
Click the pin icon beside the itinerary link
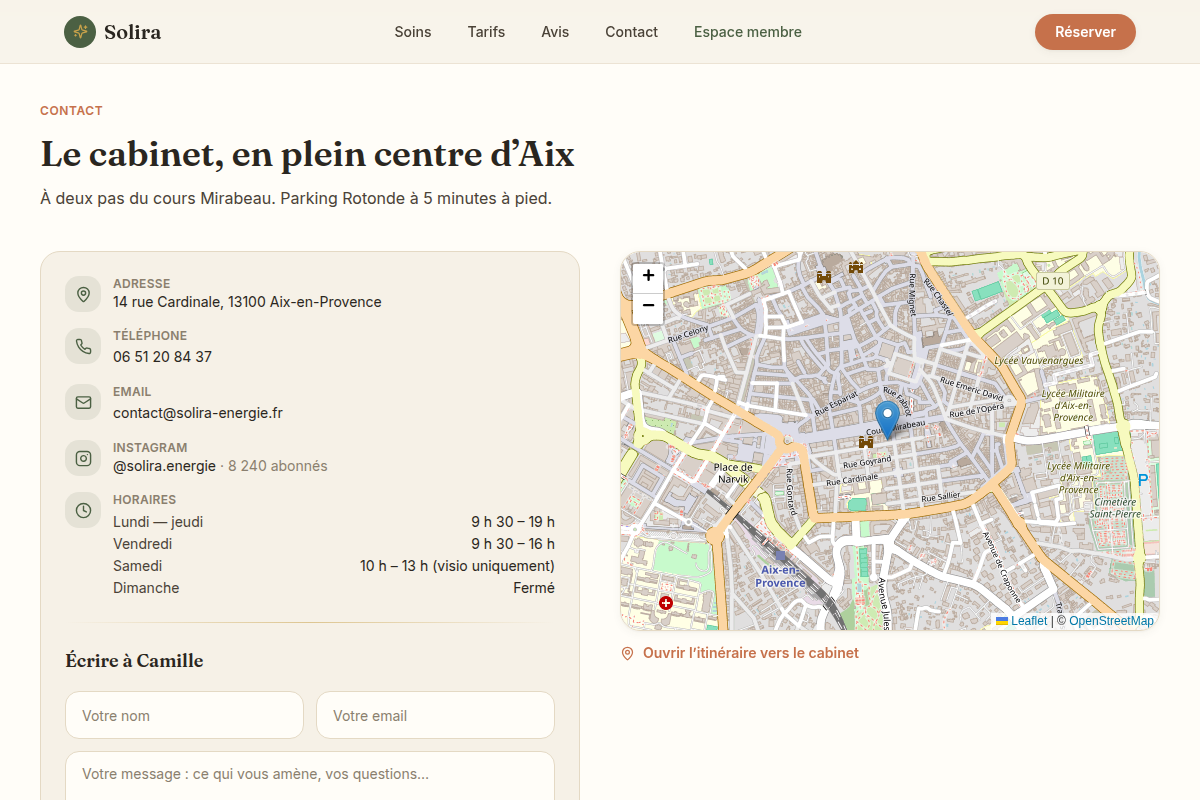click(x=628, y=653)
